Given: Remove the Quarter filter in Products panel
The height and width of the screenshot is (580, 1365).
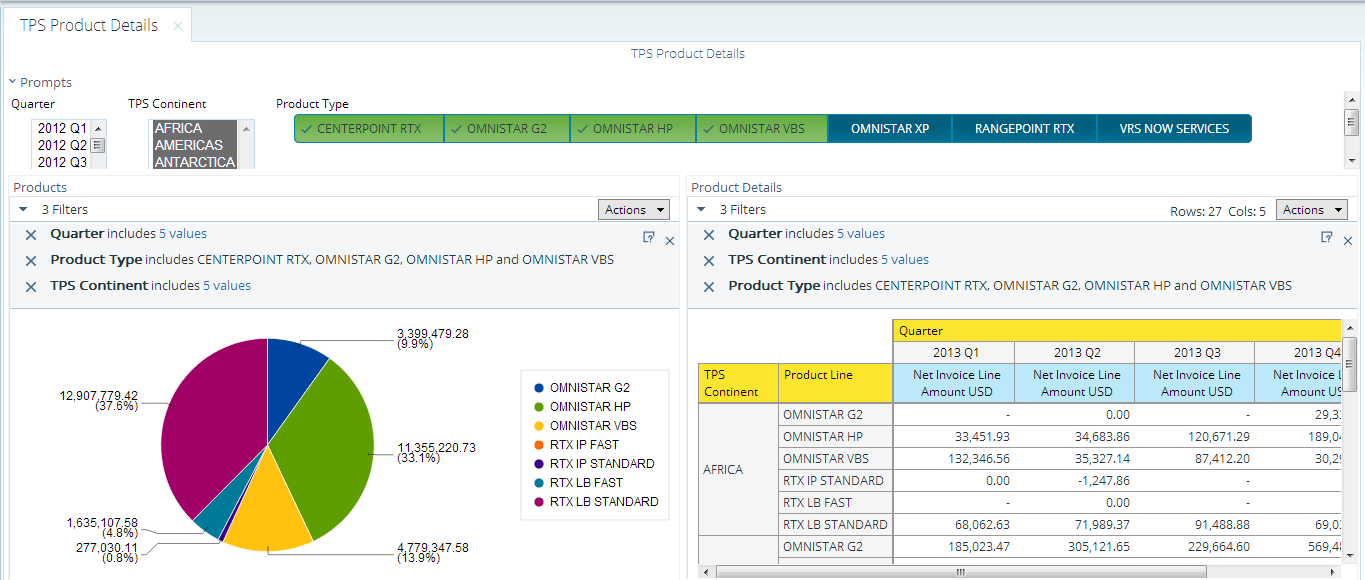Looking at the screenshot, I should 31,235.
